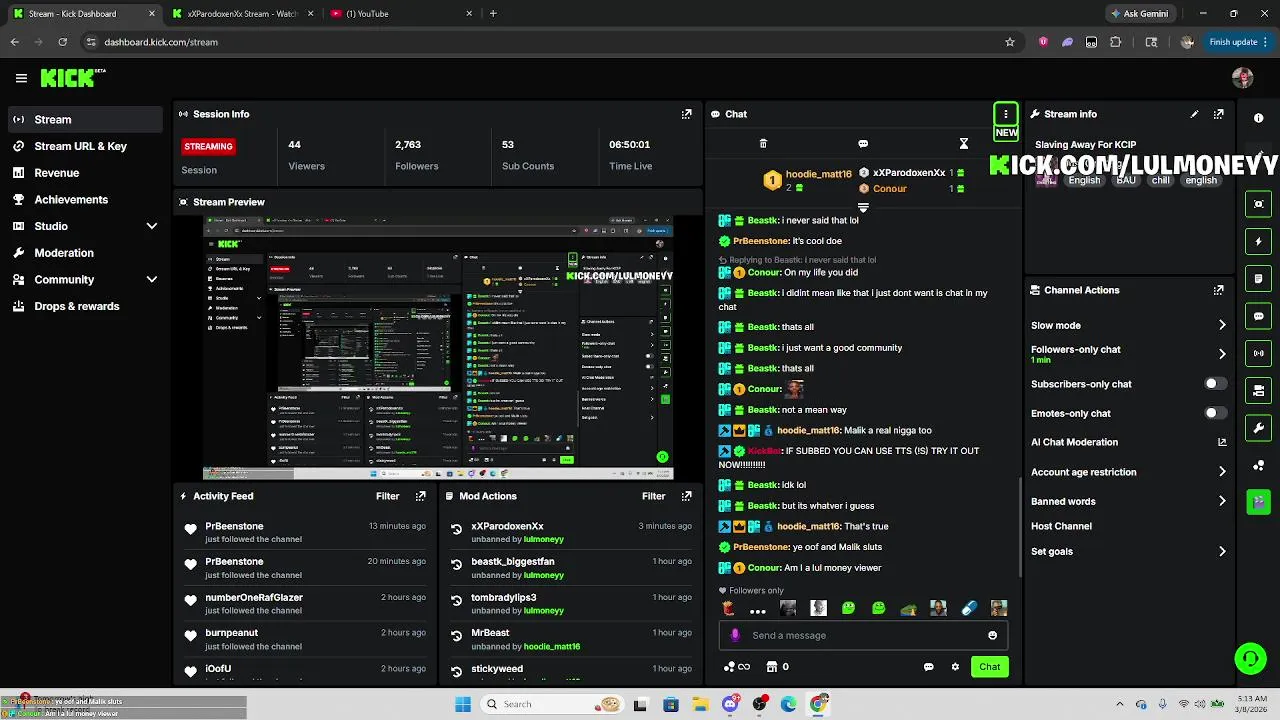1280x720 pixels.
Task: Pop out the Activity Feed panel
Action: point(420,496)
